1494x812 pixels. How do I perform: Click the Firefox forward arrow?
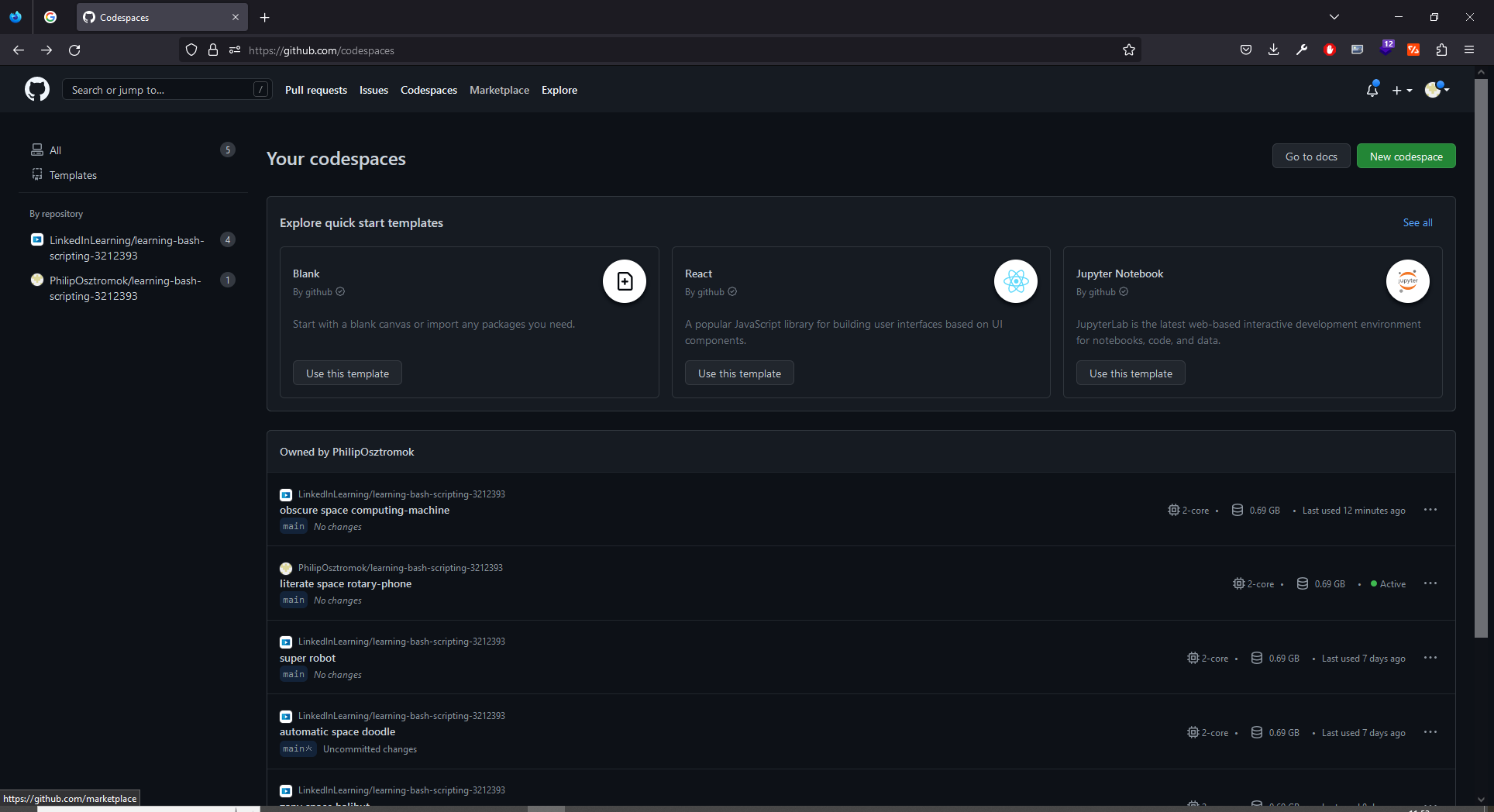point(46,50)
